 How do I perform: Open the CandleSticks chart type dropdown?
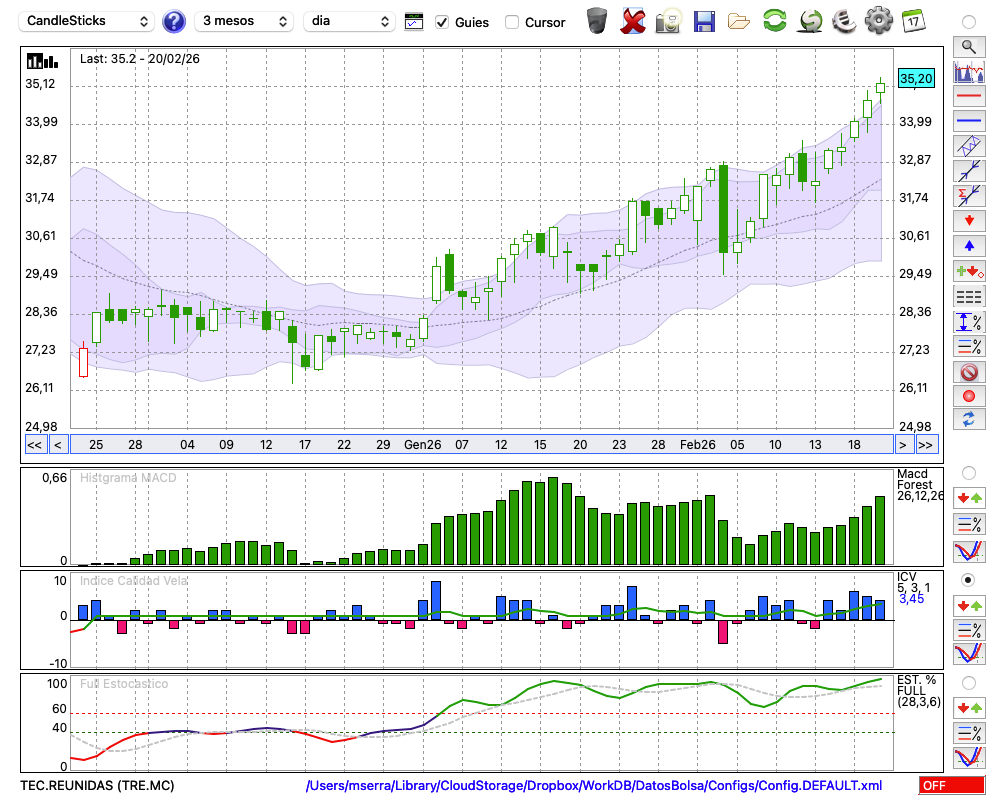pyautogui.click(x=89, y=21)
